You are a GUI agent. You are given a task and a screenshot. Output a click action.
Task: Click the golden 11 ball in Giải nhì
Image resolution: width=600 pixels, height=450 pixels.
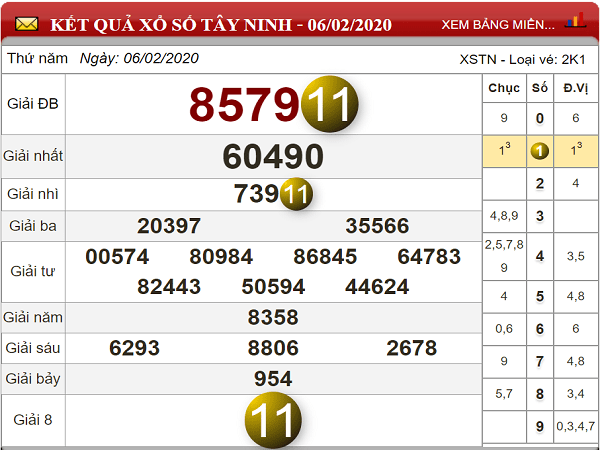296,194
